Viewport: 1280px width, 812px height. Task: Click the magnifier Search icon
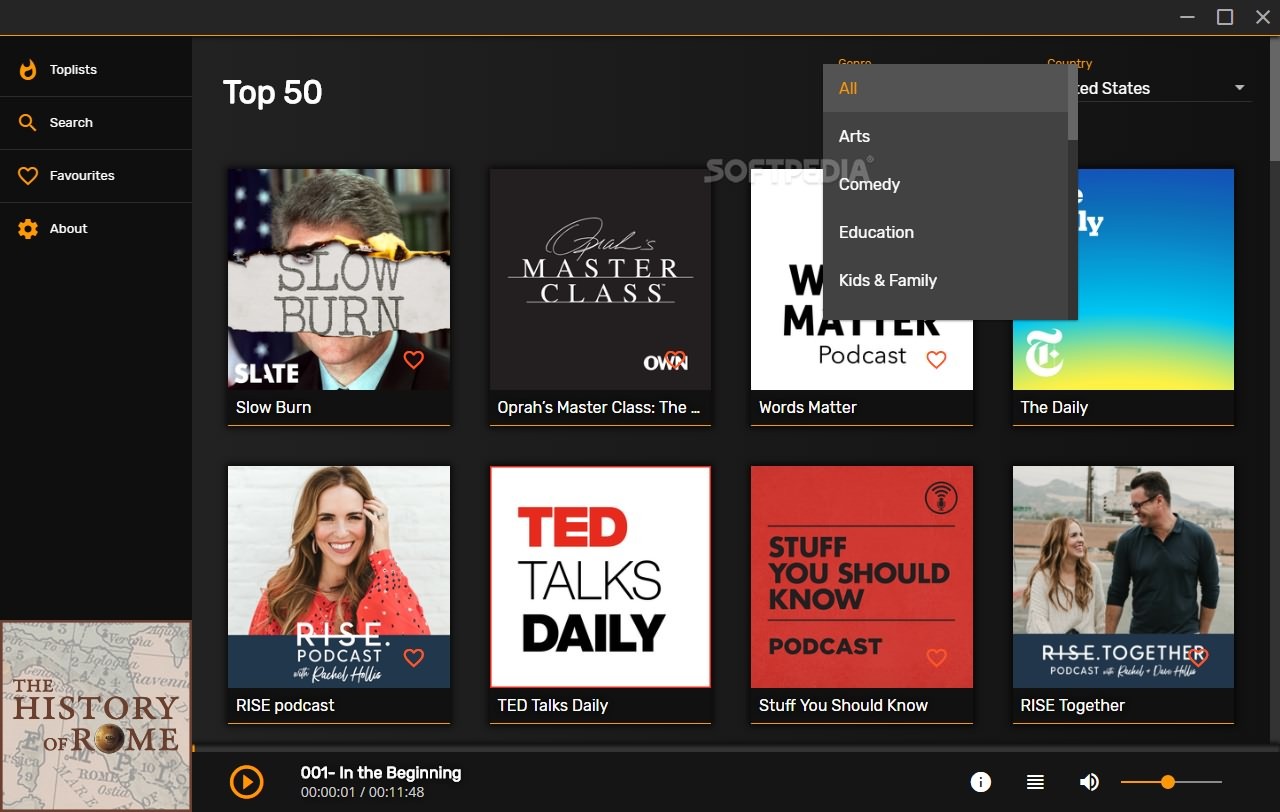pyautogui.click(x=28, y=123)
